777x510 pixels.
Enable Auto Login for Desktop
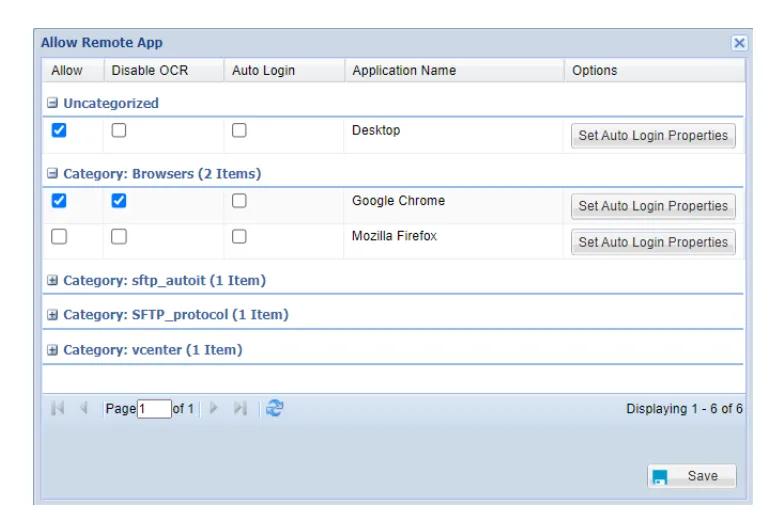[239, 130]
